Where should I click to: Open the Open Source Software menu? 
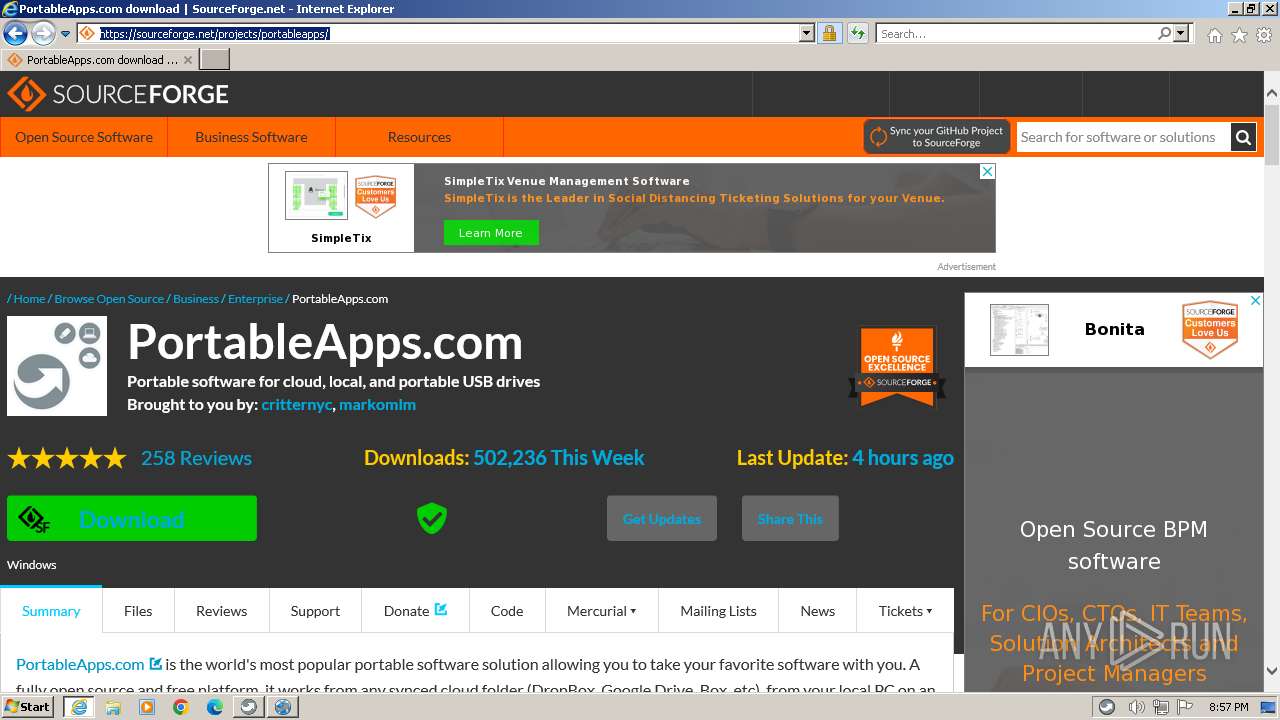click(84, 137)
